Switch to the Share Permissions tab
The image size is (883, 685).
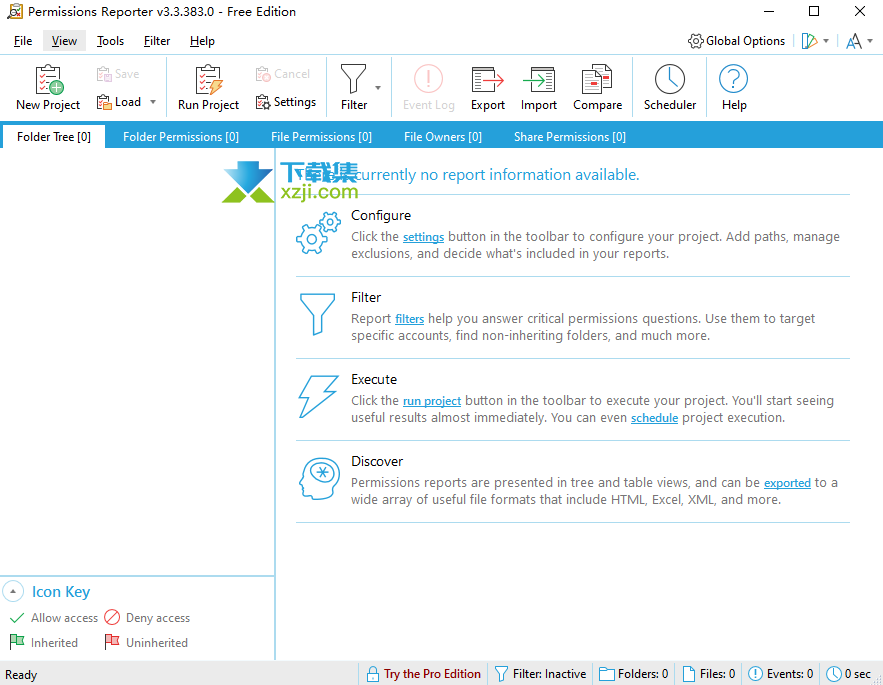pos(570,137)
